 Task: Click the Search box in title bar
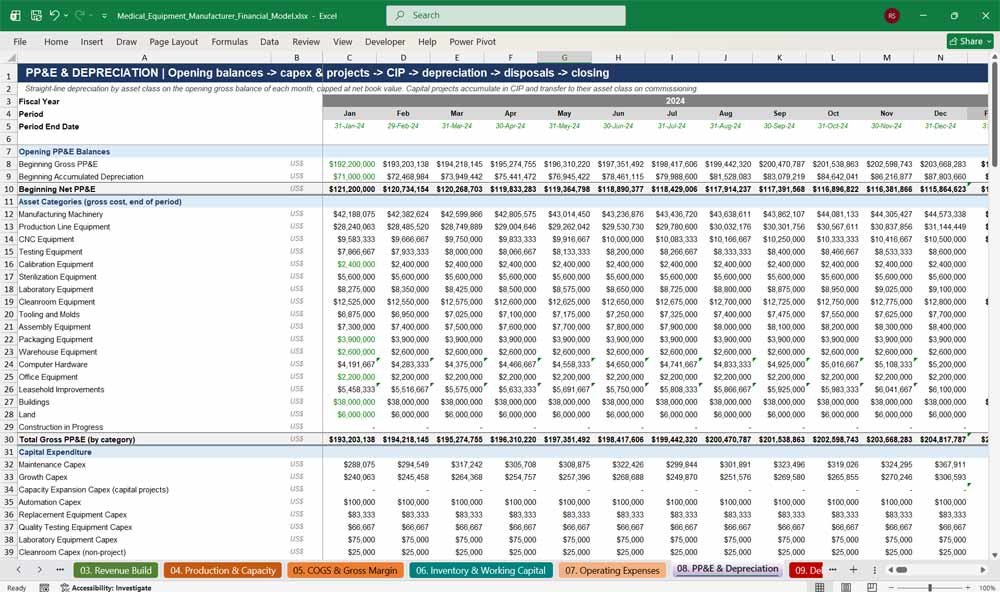point(505,15)
